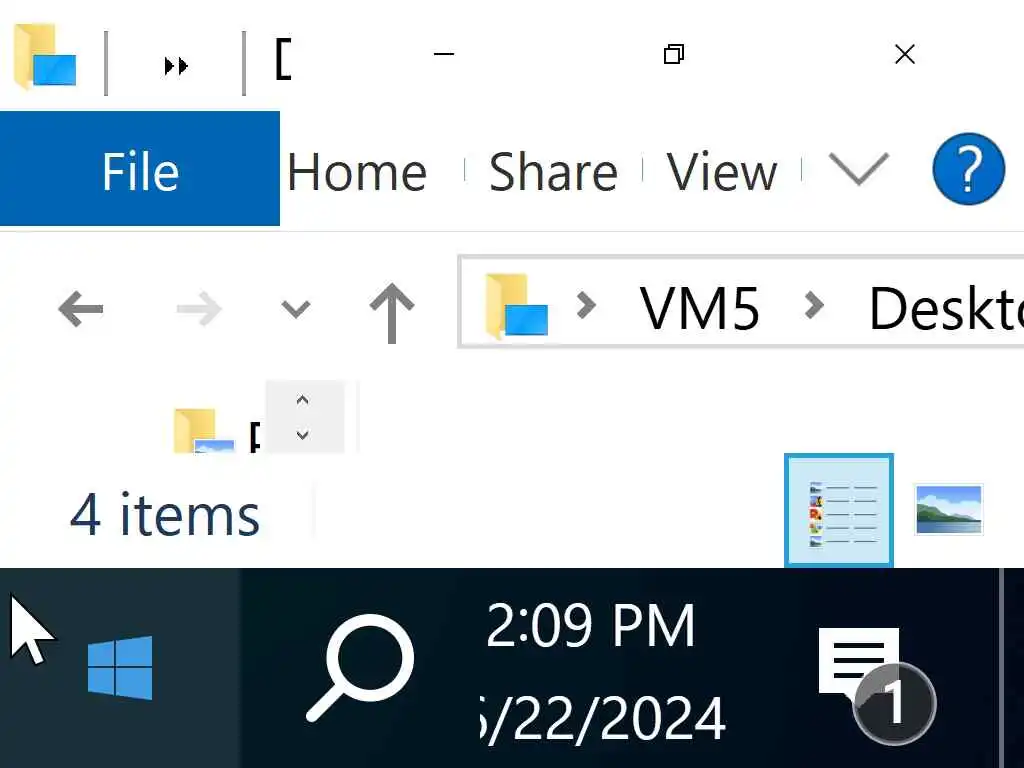Expand the chevron after VM5 breadcrumb

(815, 305)
